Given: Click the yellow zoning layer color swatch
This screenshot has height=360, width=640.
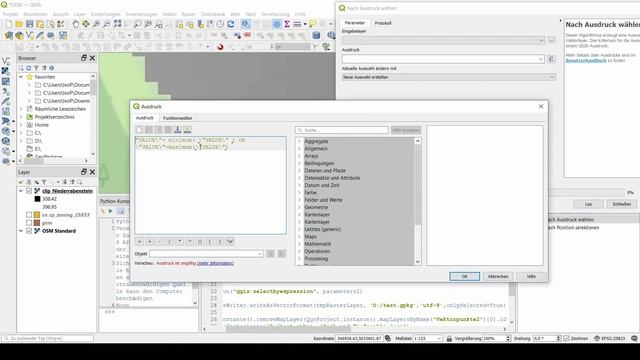Looking at the screenshot, I should pos(37,215).
